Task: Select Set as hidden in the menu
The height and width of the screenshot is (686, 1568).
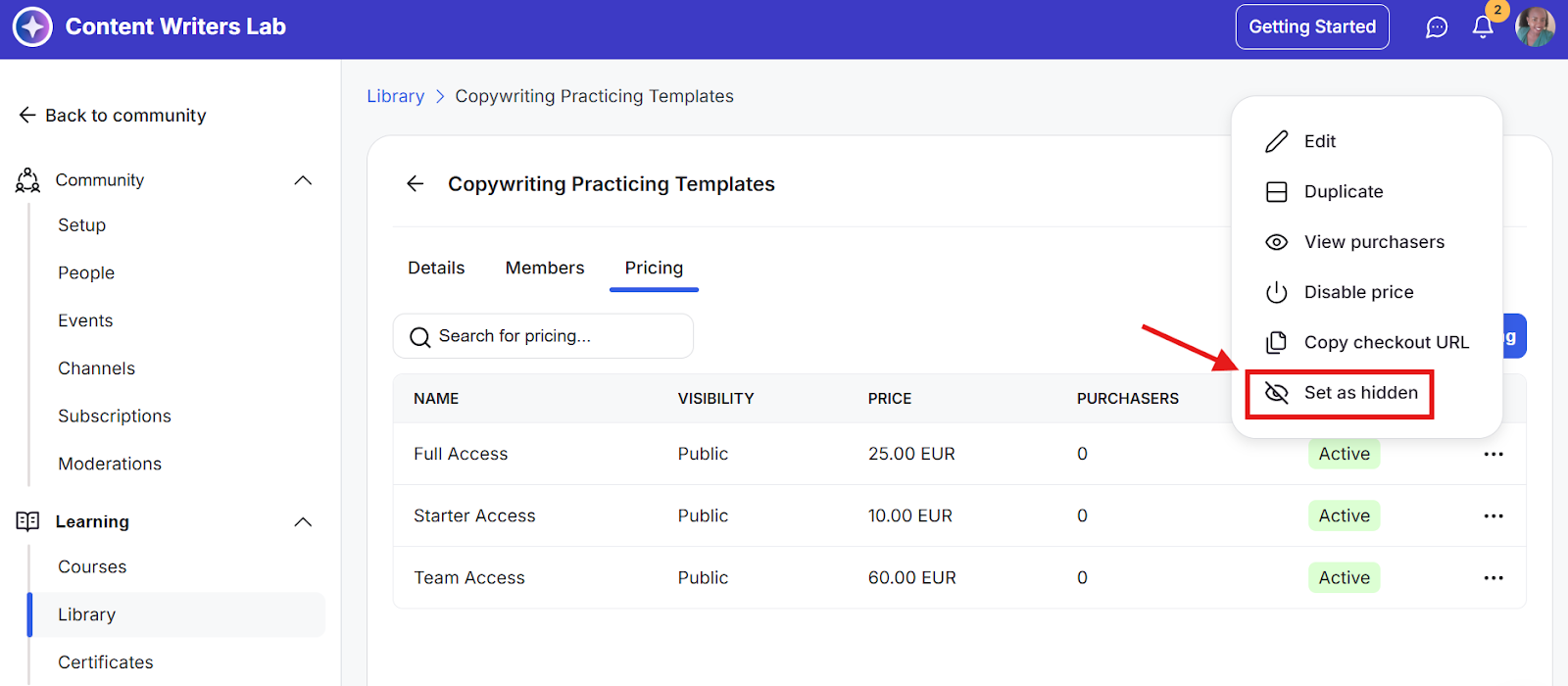Action: 1359,393
